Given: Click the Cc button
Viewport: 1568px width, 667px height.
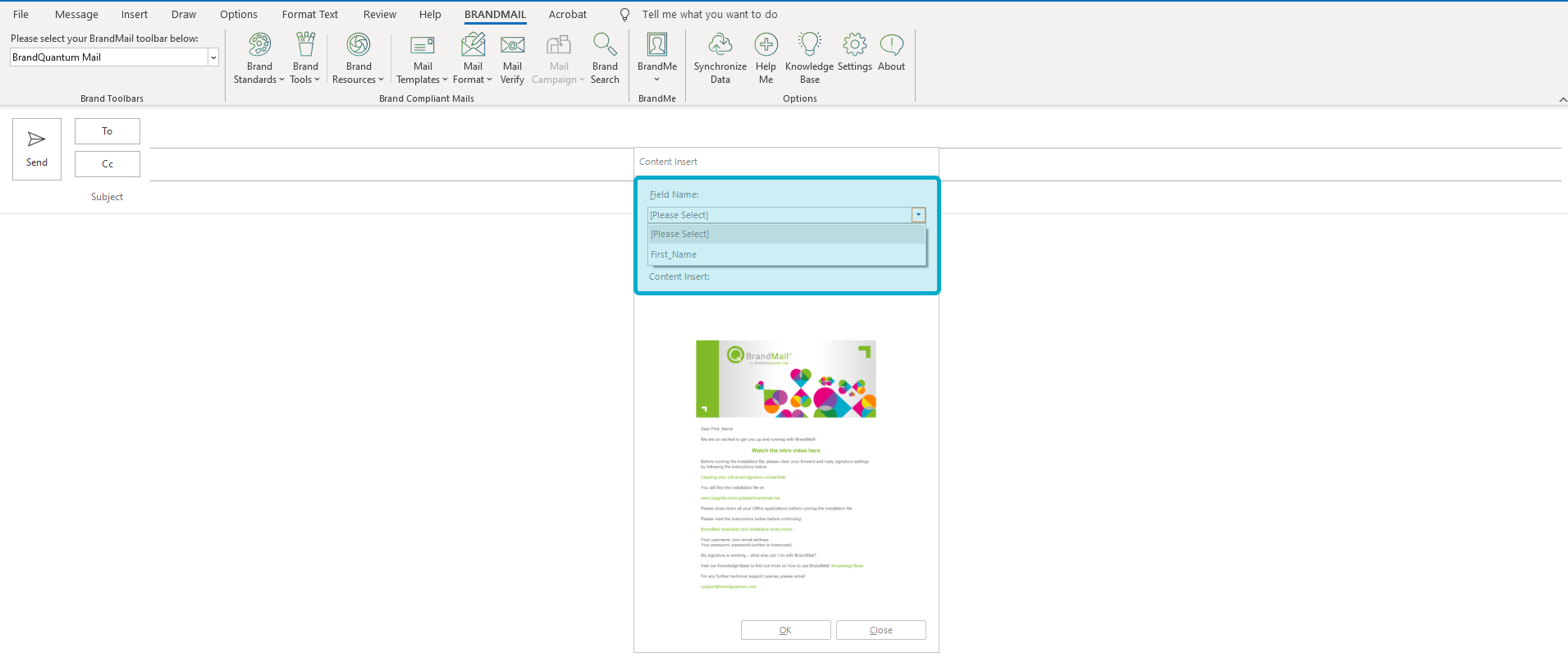Looking at the screenshot, I should pos(107,164).
